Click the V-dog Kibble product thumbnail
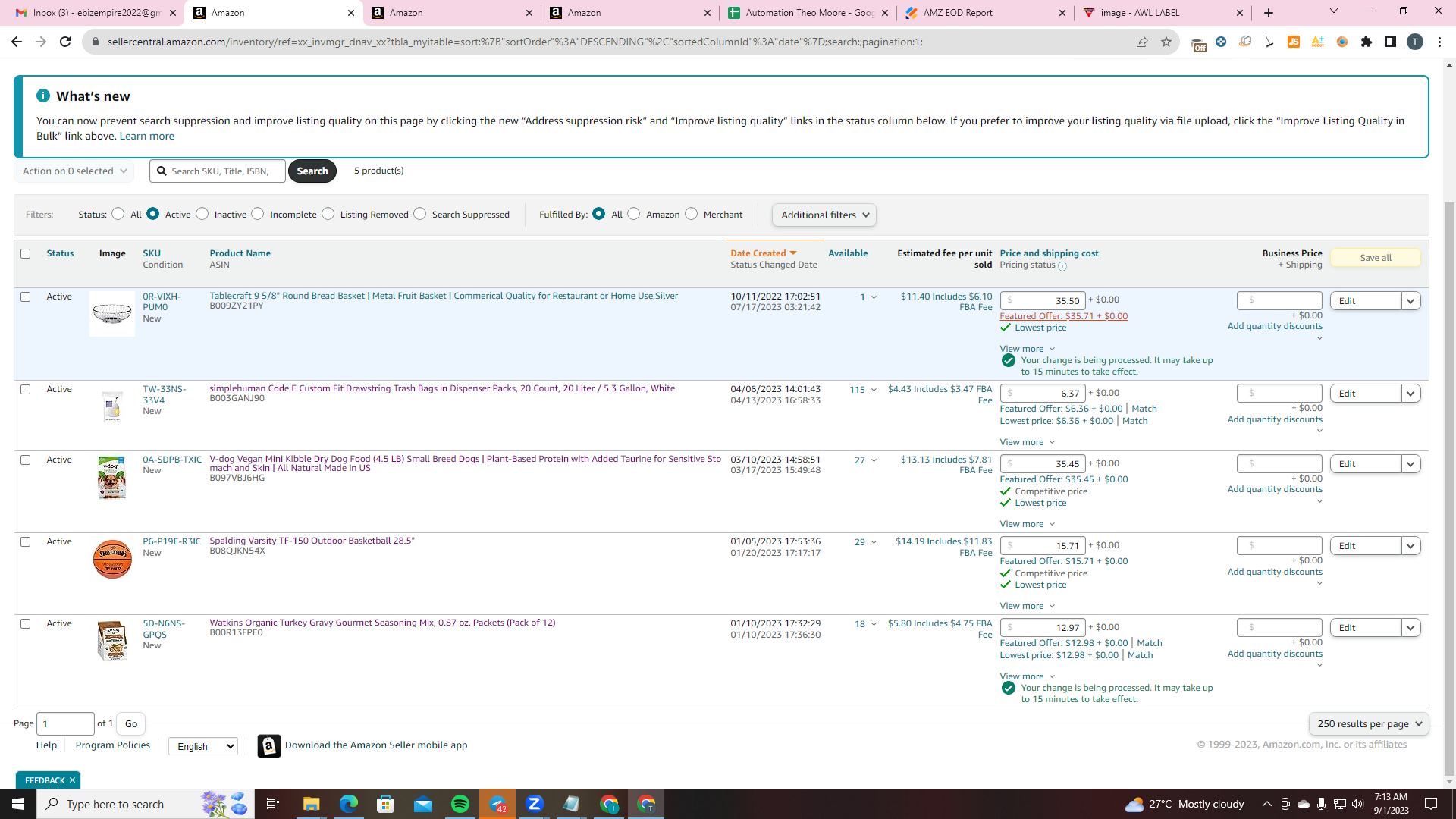Image resolution: width=1456 pixels, height=819 pixels. click(x=112, y=478)
